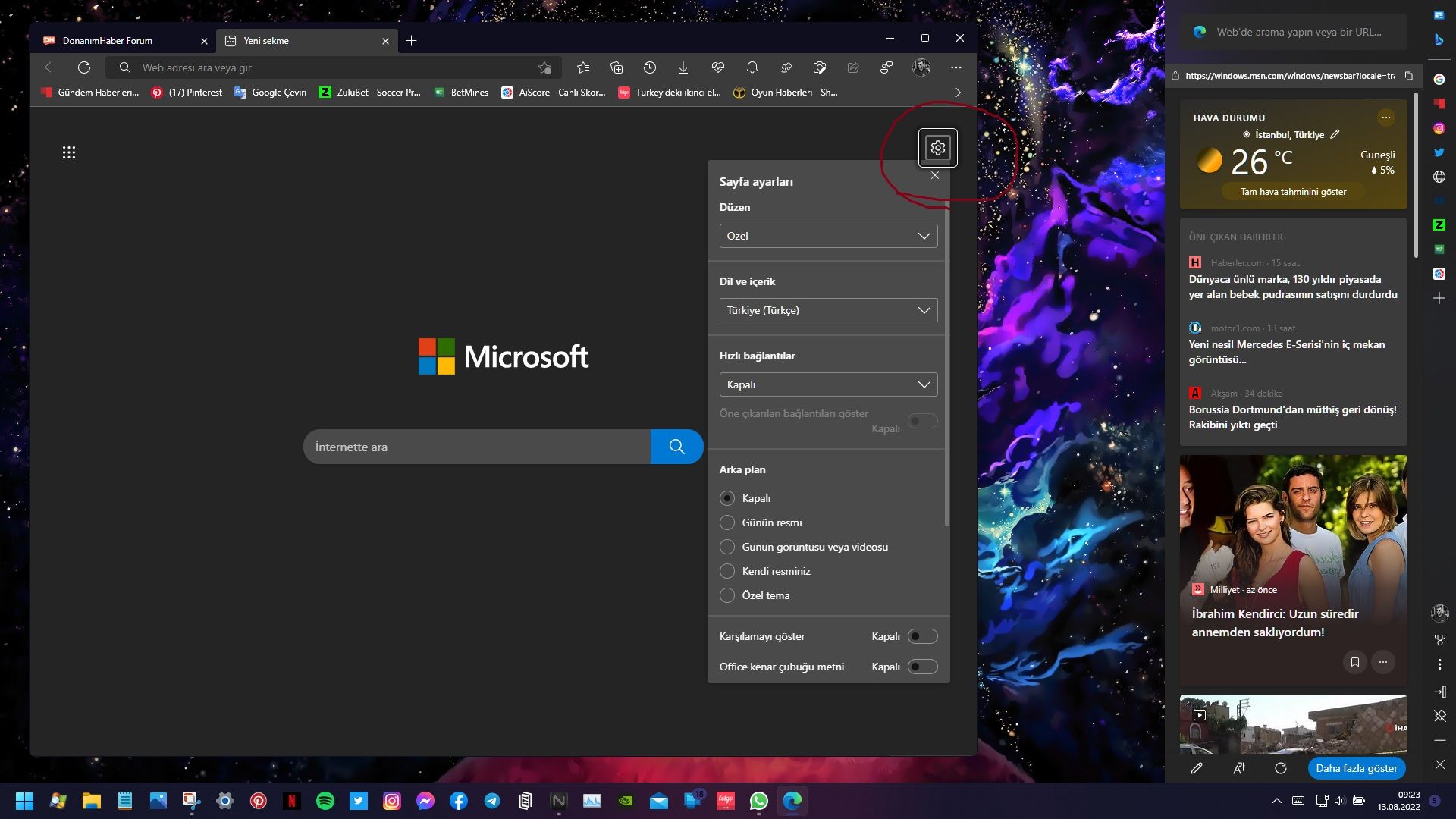1456x819 pixels.
Task: Click the blue search magnifier button
Action: point(676,447)
